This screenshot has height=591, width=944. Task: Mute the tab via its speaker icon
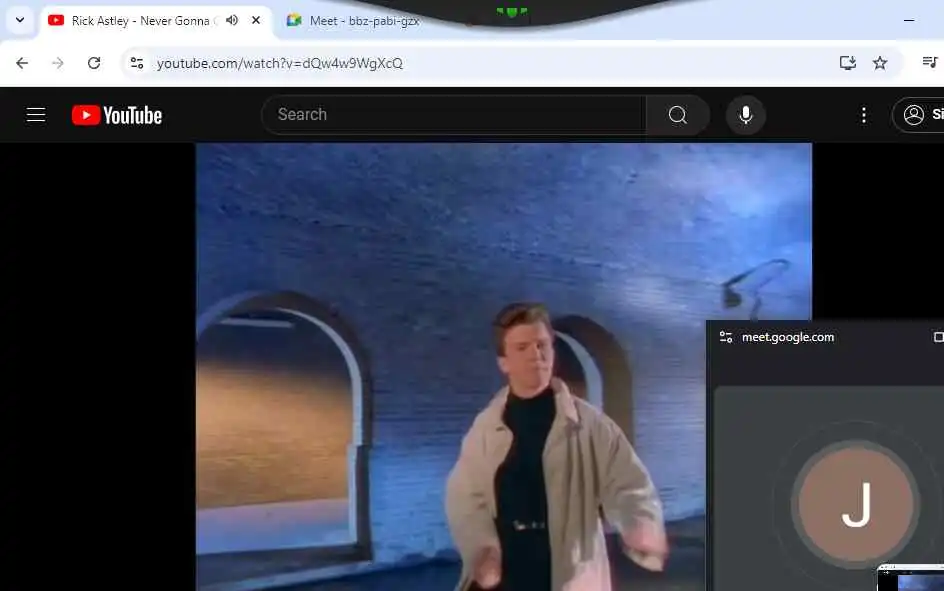pos(232,20)
